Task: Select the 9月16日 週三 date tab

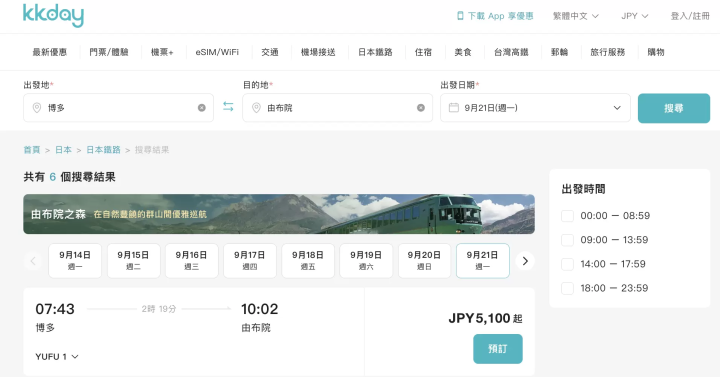Action: coord(191,261)
